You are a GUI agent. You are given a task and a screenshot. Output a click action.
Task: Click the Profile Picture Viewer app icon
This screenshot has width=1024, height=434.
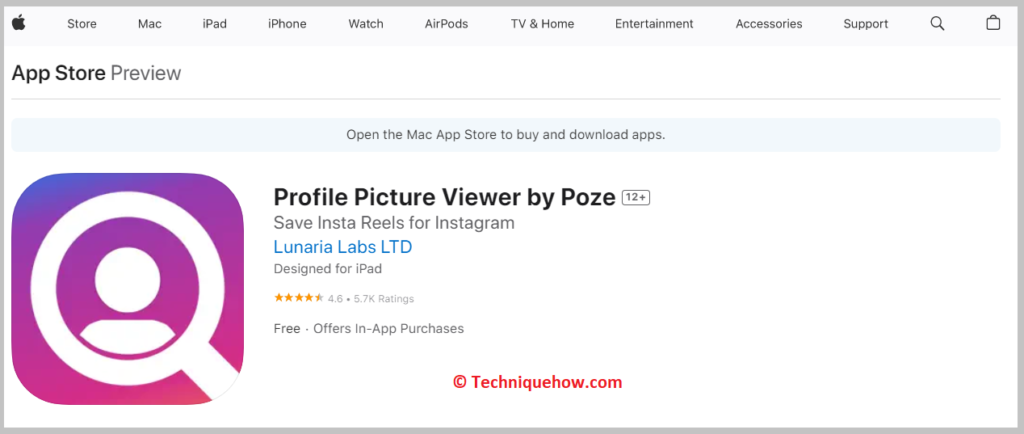pos(127,288)
